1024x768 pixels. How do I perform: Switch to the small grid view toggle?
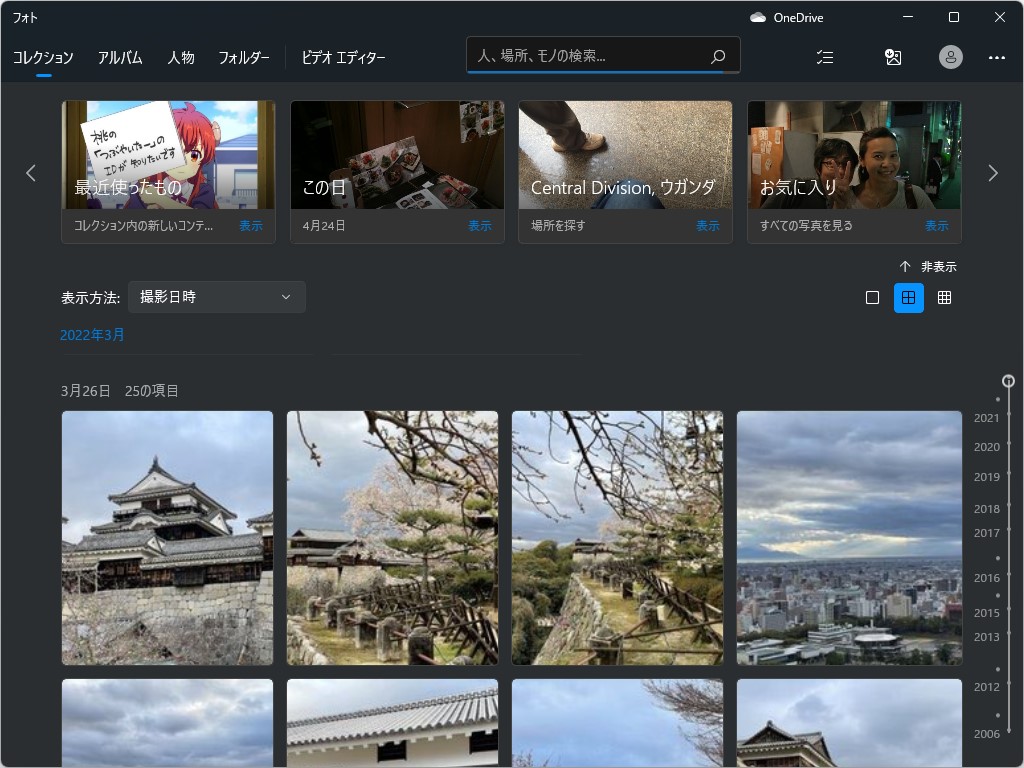point(944,297)
